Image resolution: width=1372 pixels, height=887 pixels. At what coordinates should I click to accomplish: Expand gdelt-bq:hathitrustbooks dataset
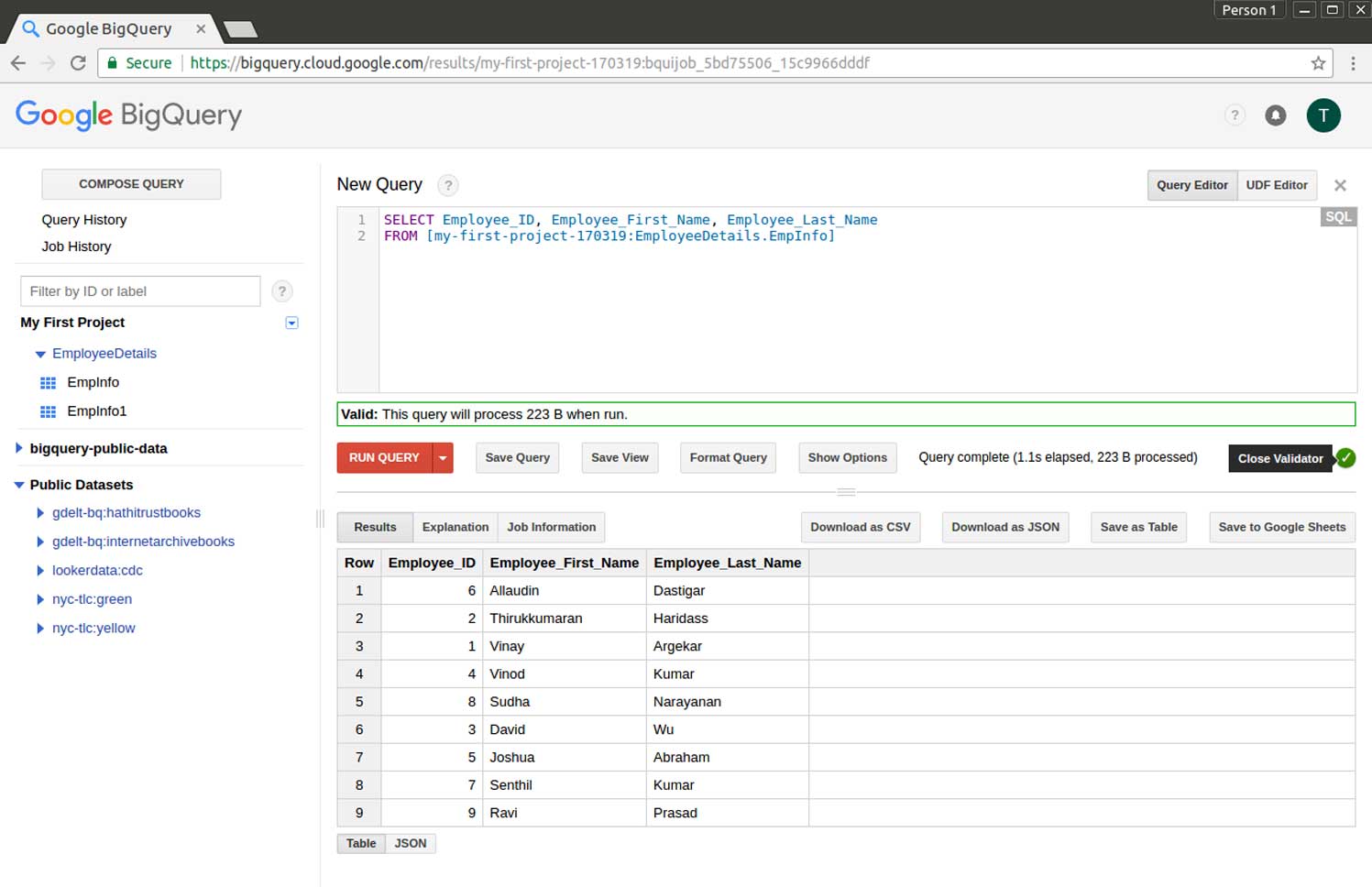tap(40, 513)
